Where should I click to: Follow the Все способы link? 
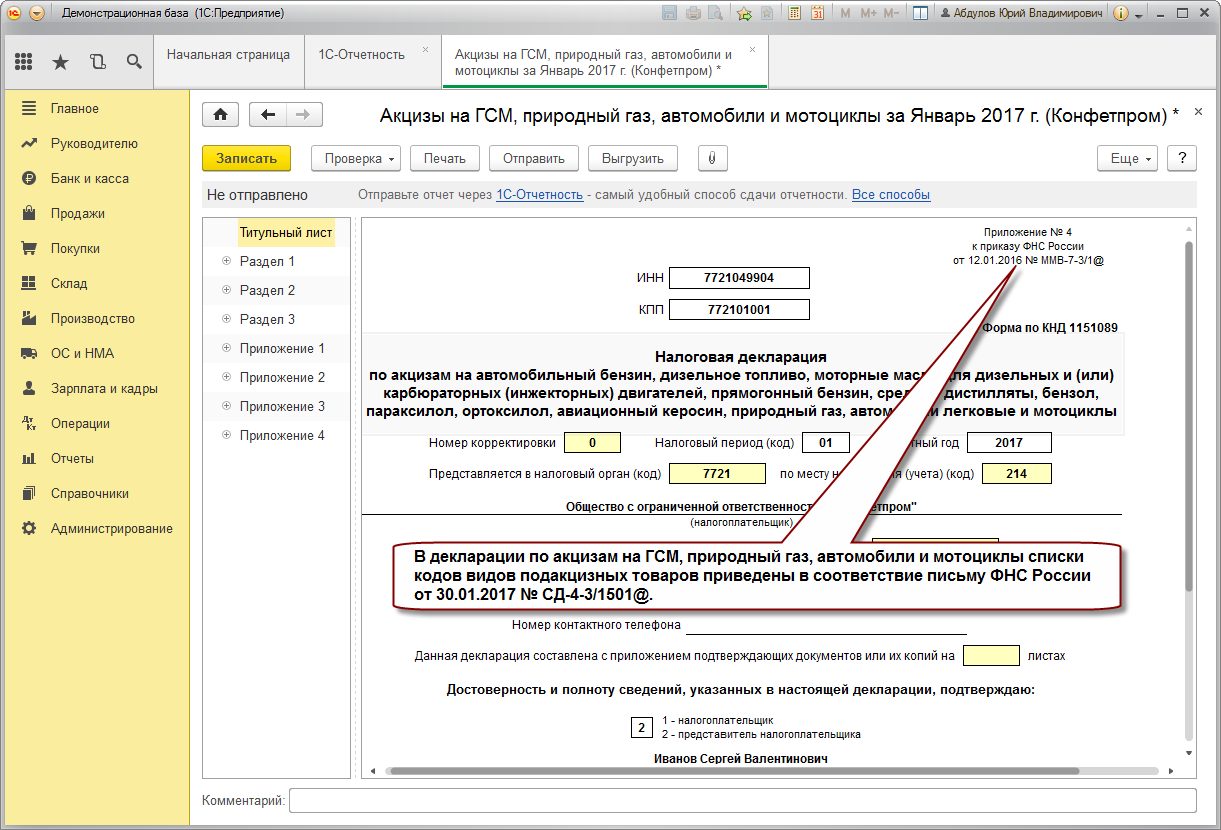coord(891,195)
